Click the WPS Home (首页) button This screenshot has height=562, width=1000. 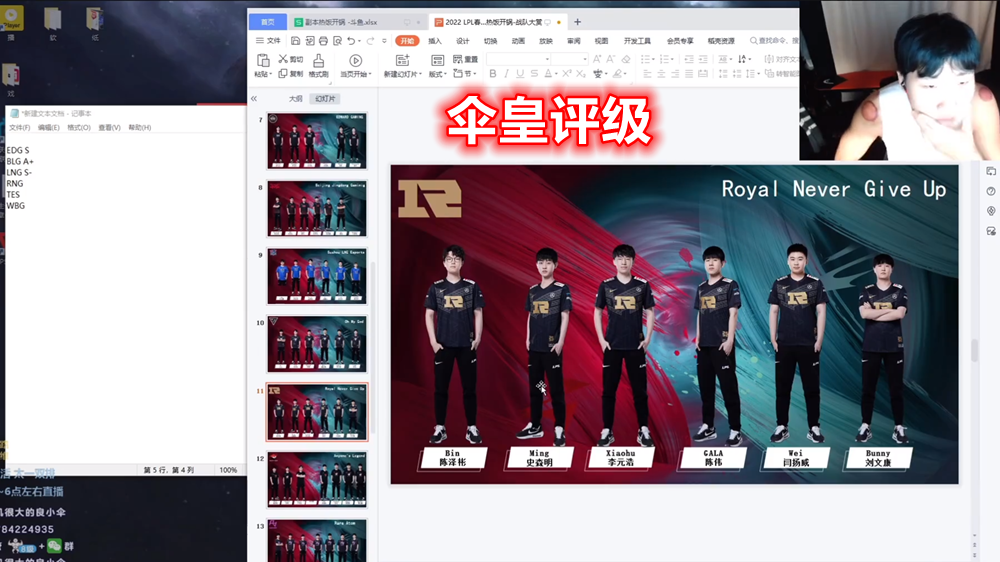pyautogui.click(x=267, y=22)
